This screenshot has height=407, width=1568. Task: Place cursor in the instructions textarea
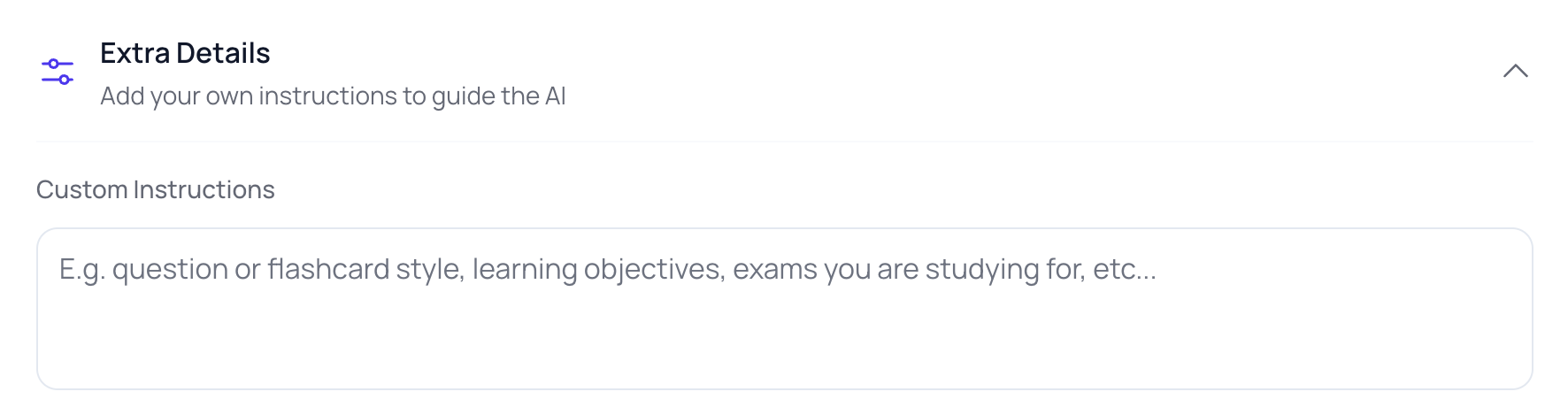click(784, 309)
